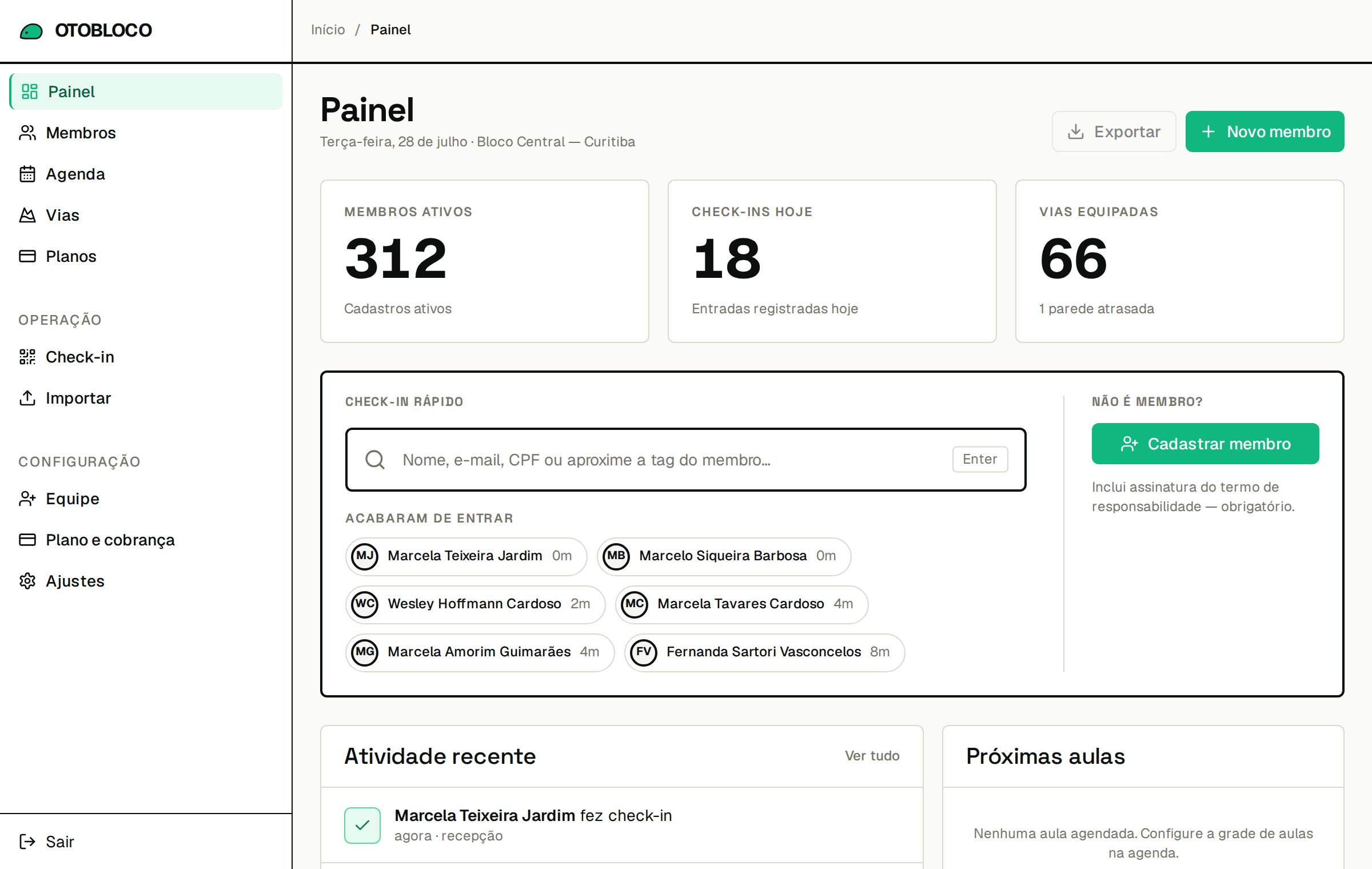Go to the Vias page

click(146, 215)
